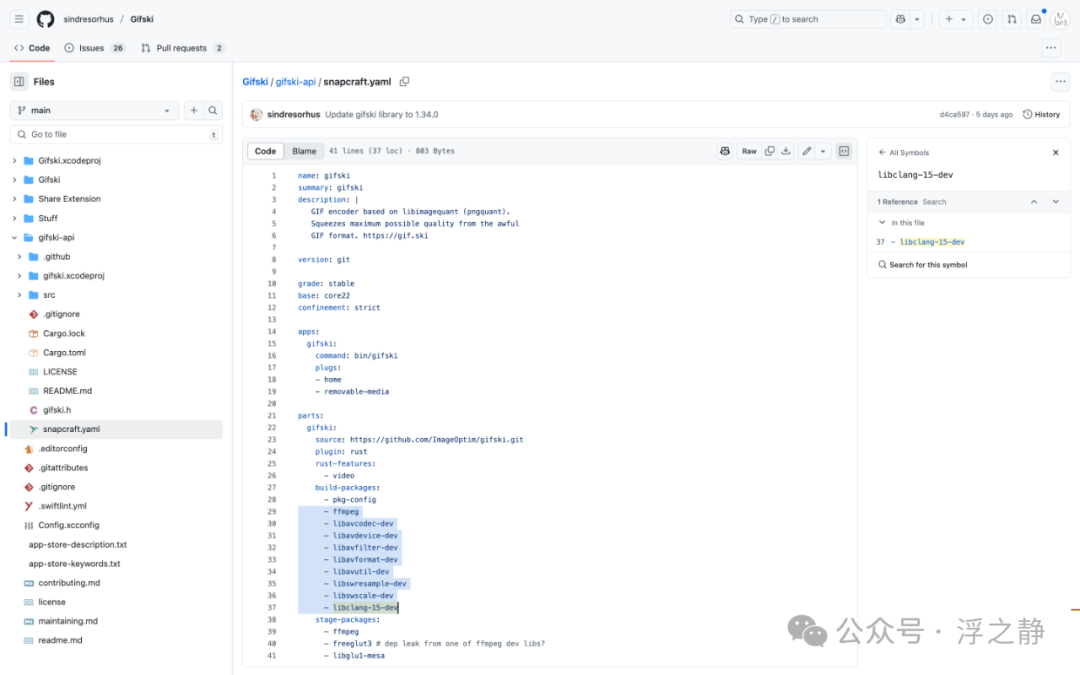Open the Pull requests tab

[182, 48]
